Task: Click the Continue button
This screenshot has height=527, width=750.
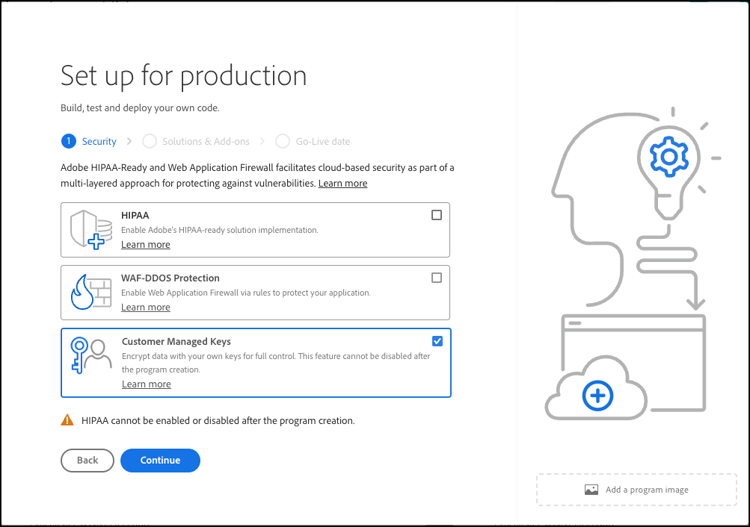Action: point(160,460)
